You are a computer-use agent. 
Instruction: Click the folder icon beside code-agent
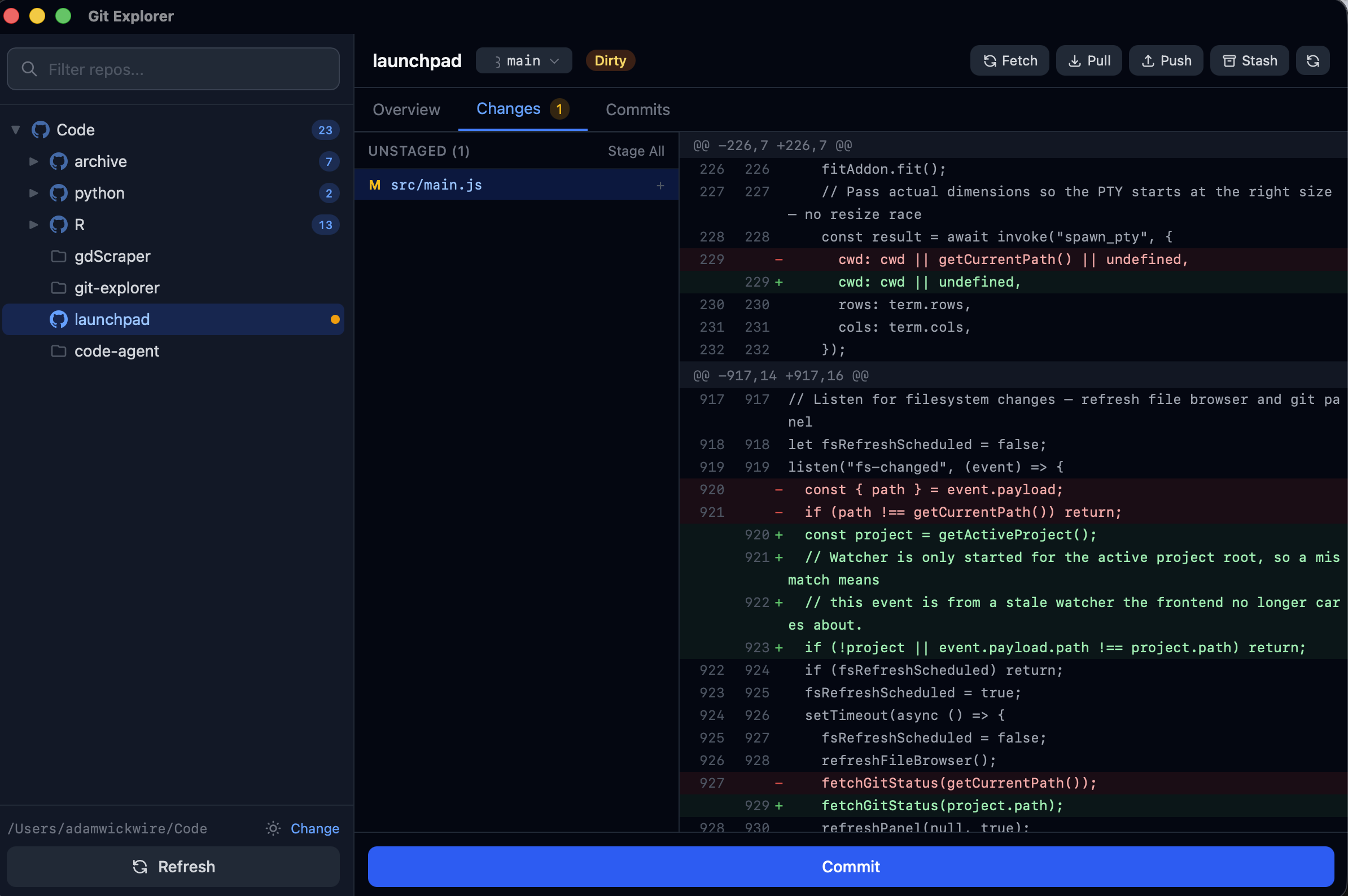[58, 351]
